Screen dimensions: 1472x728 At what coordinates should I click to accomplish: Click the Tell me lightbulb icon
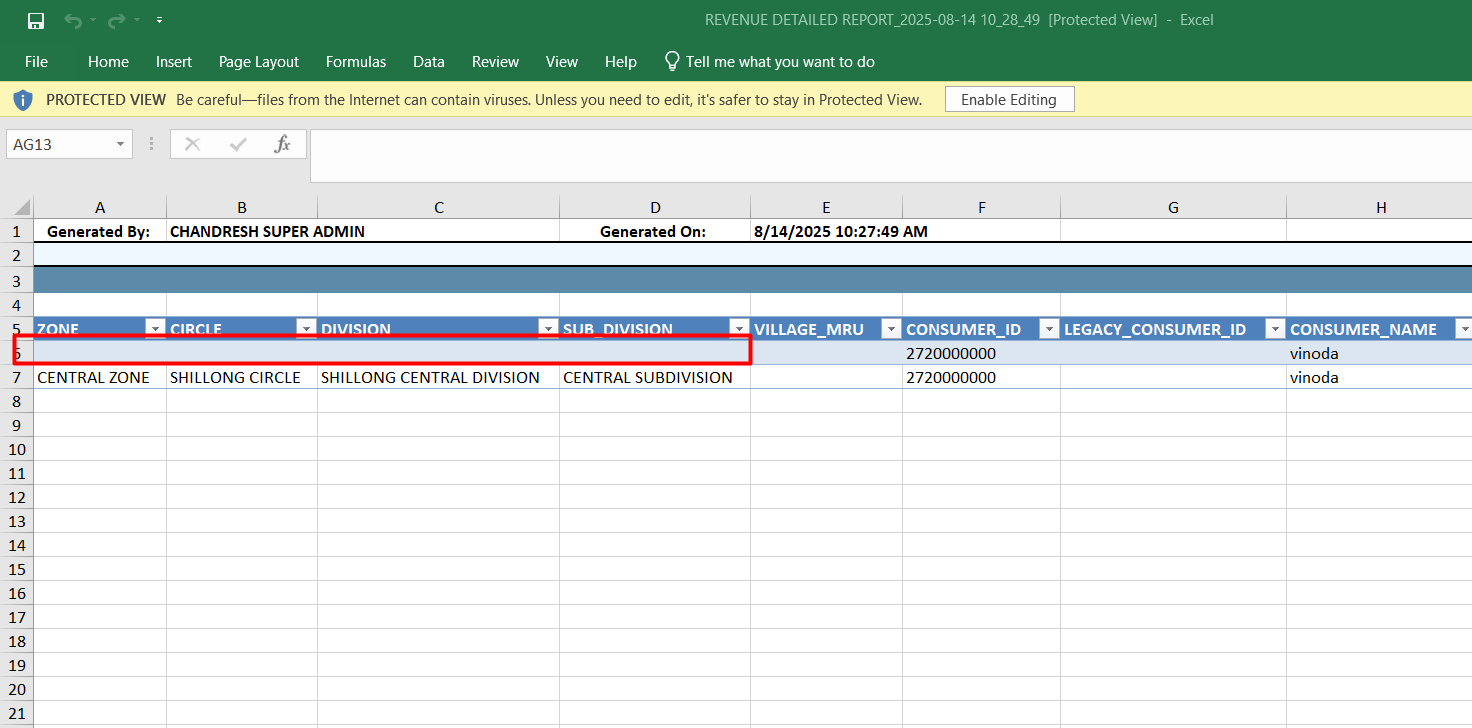pos(672,61)
